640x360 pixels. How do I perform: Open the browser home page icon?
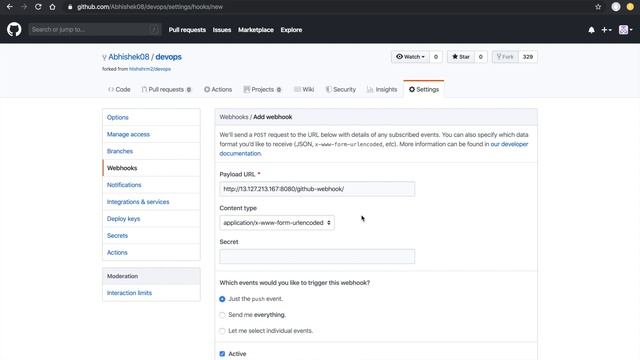52,7
